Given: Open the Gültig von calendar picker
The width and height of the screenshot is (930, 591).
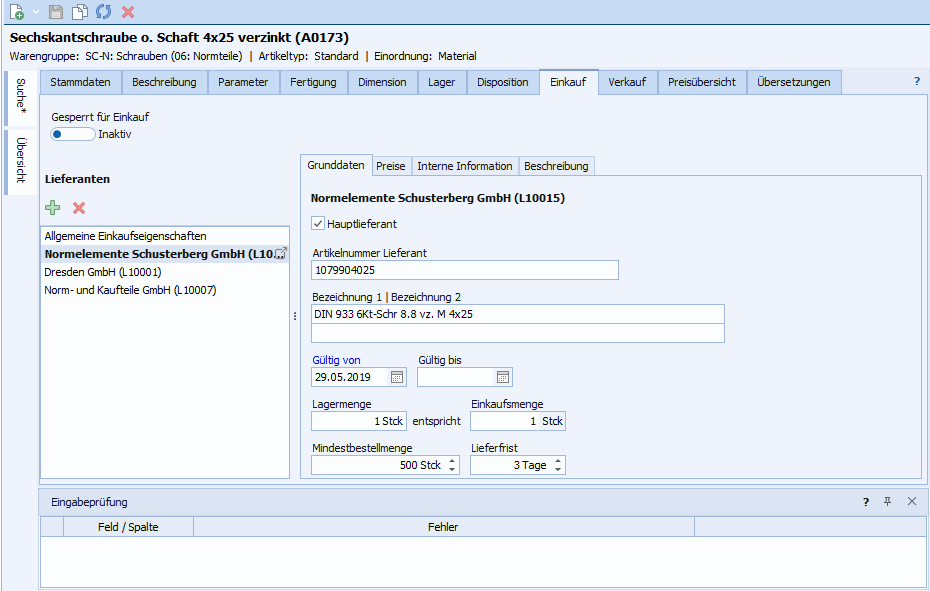Looking at the screenshot, I should (397, 377).
